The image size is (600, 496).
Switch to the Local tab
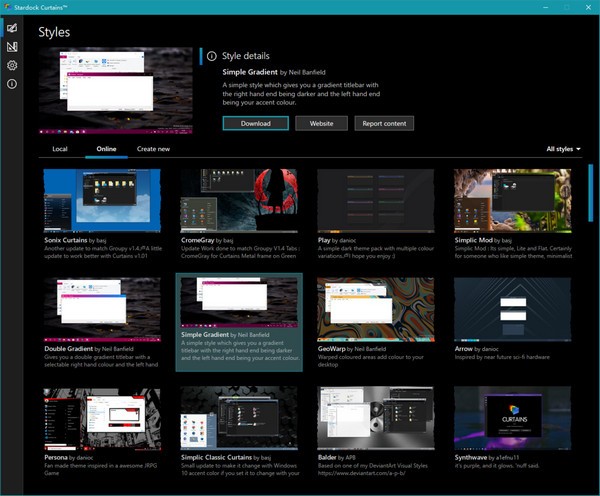click(x=60, y=149)
